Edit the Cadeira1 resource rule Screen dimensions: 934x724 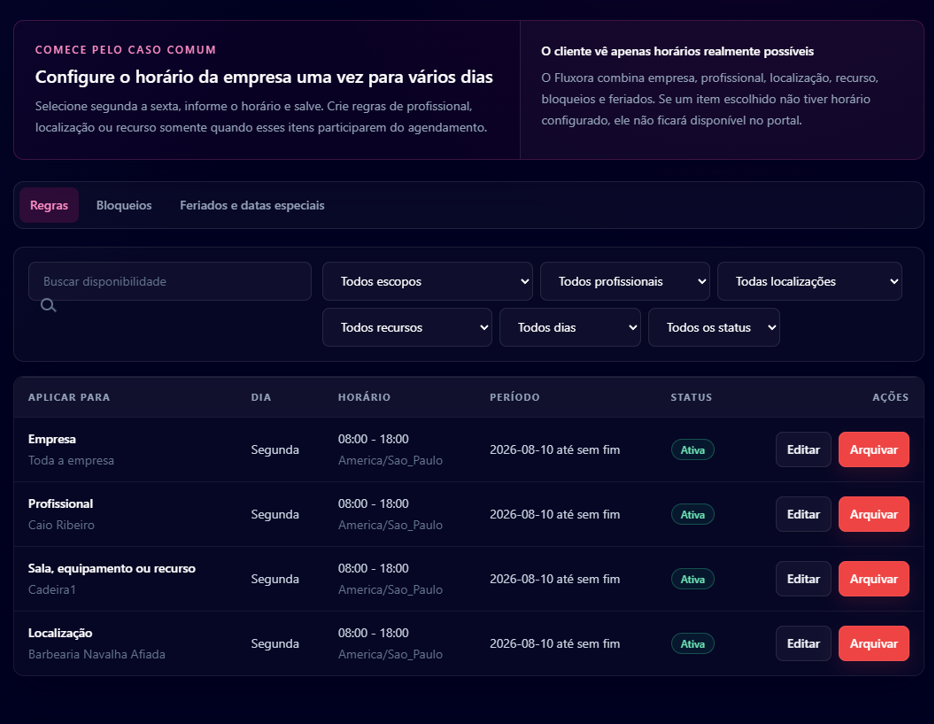[803, 579]
